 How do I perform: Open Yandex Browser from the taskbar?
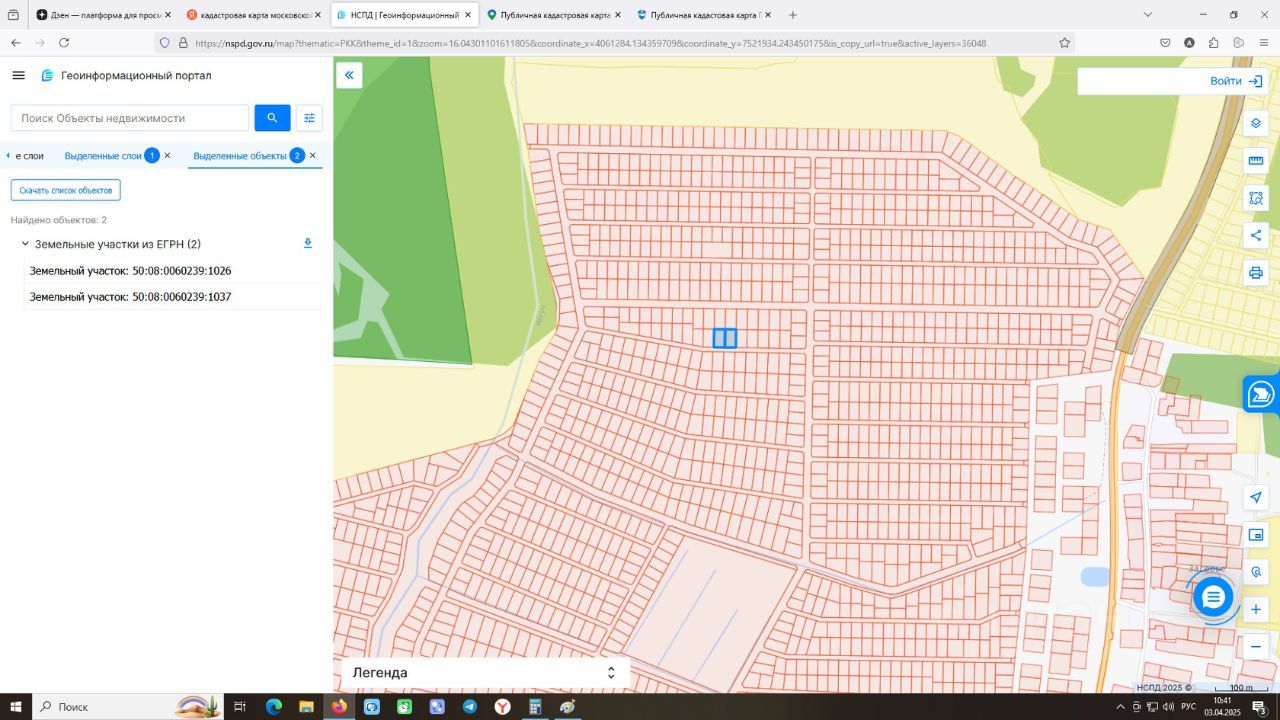(502, 707)
